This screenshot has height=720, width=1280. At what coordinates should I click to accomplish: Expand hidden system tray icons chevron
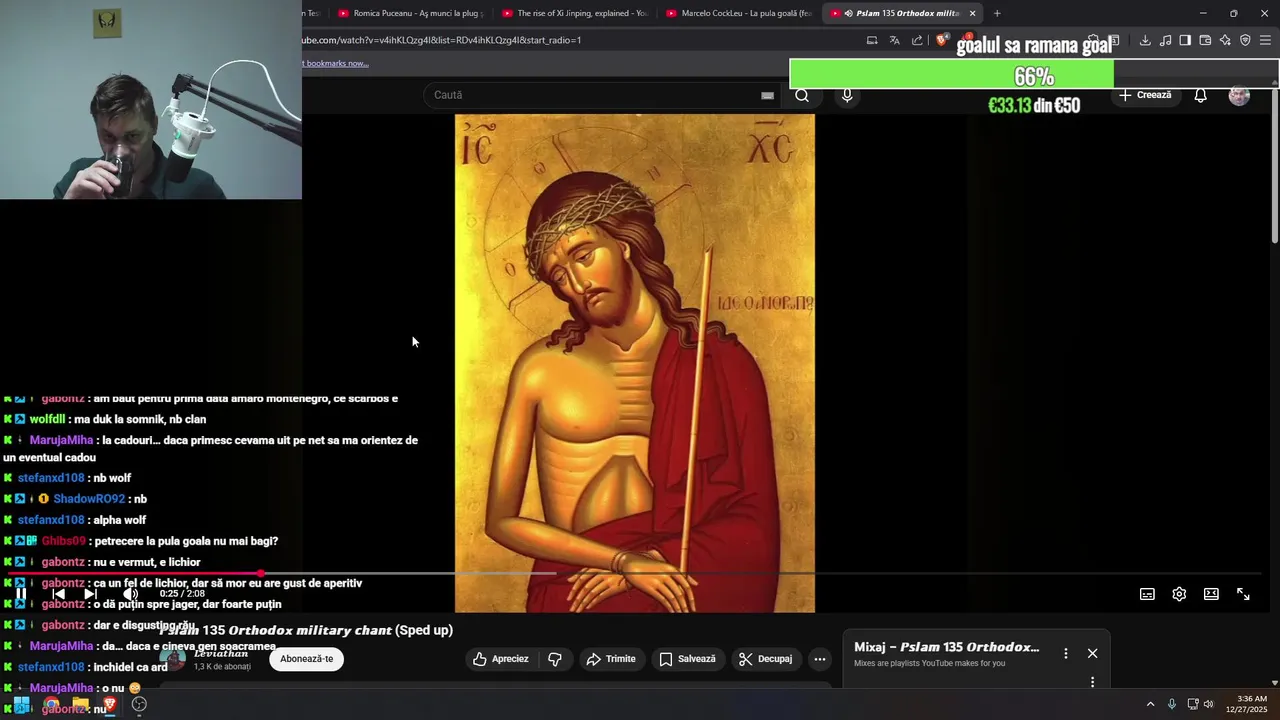(x=1150, y=704)
